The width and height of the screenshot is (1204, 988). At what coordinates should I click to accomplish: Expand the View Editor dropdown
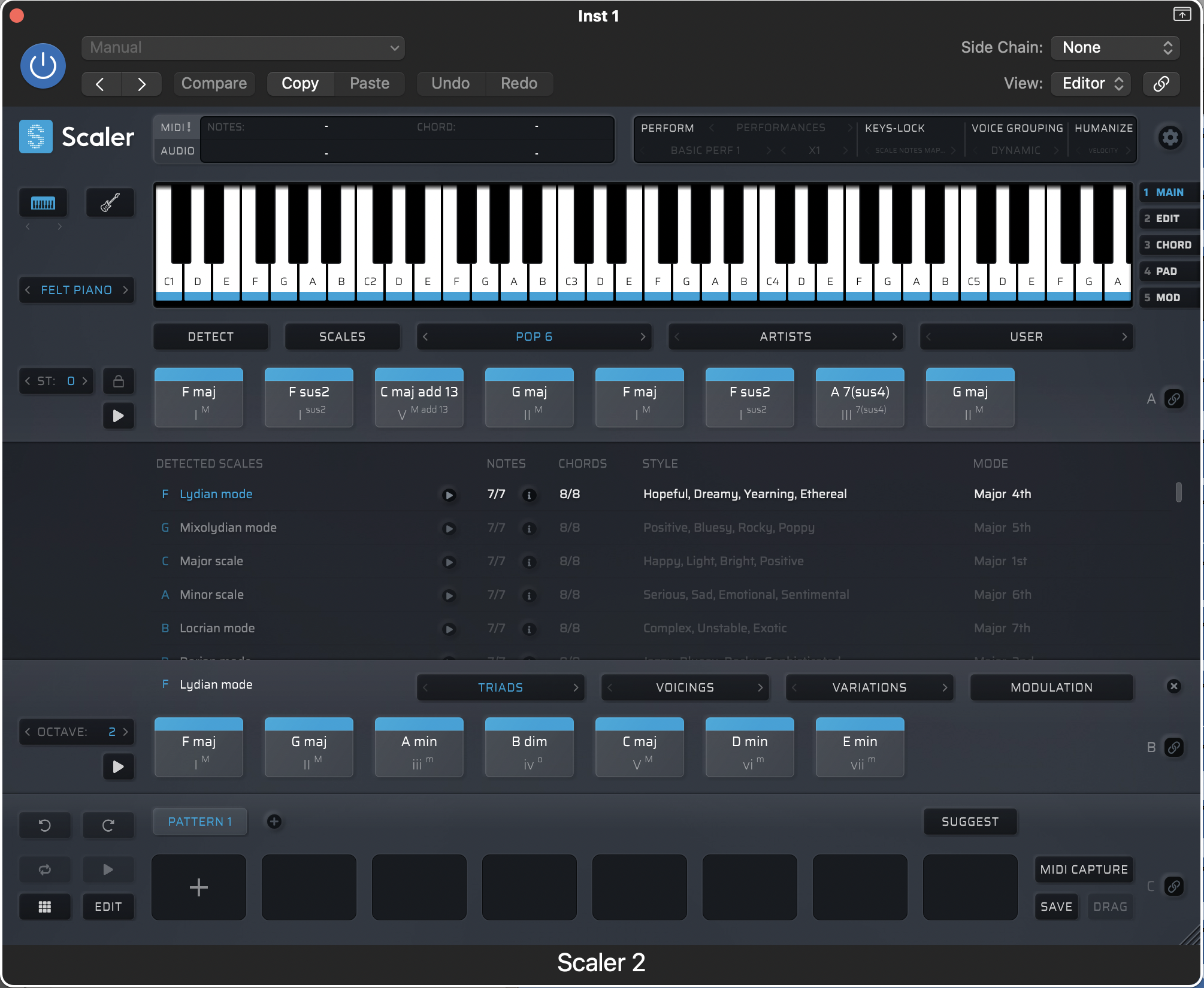point(1091,83)
